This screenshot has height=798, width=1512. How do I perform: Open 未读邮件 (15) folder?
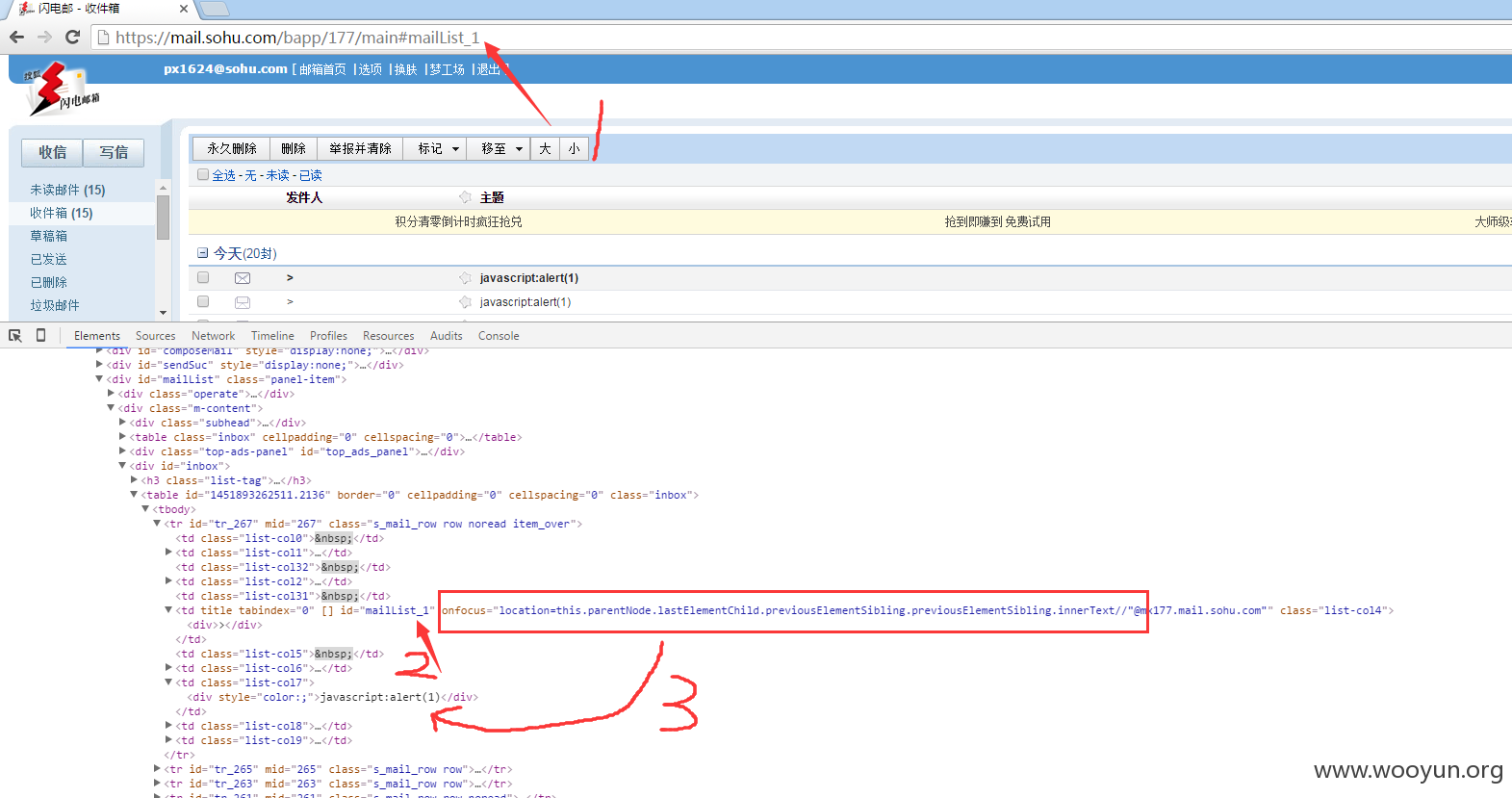67,190
